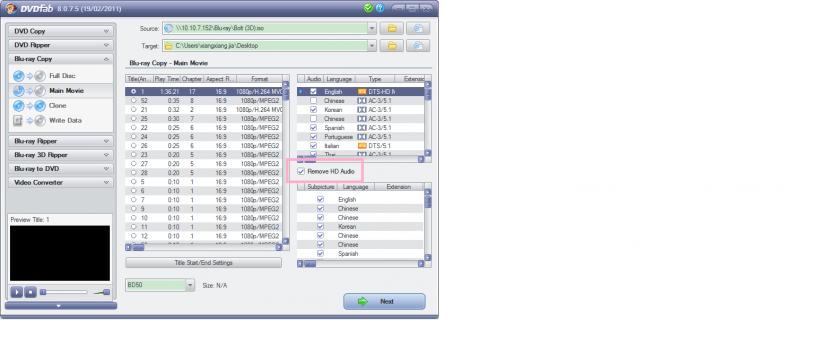Open the BD50 output size dropdown
The height and width of the screenshot is (362, 830).
(190, 285)
